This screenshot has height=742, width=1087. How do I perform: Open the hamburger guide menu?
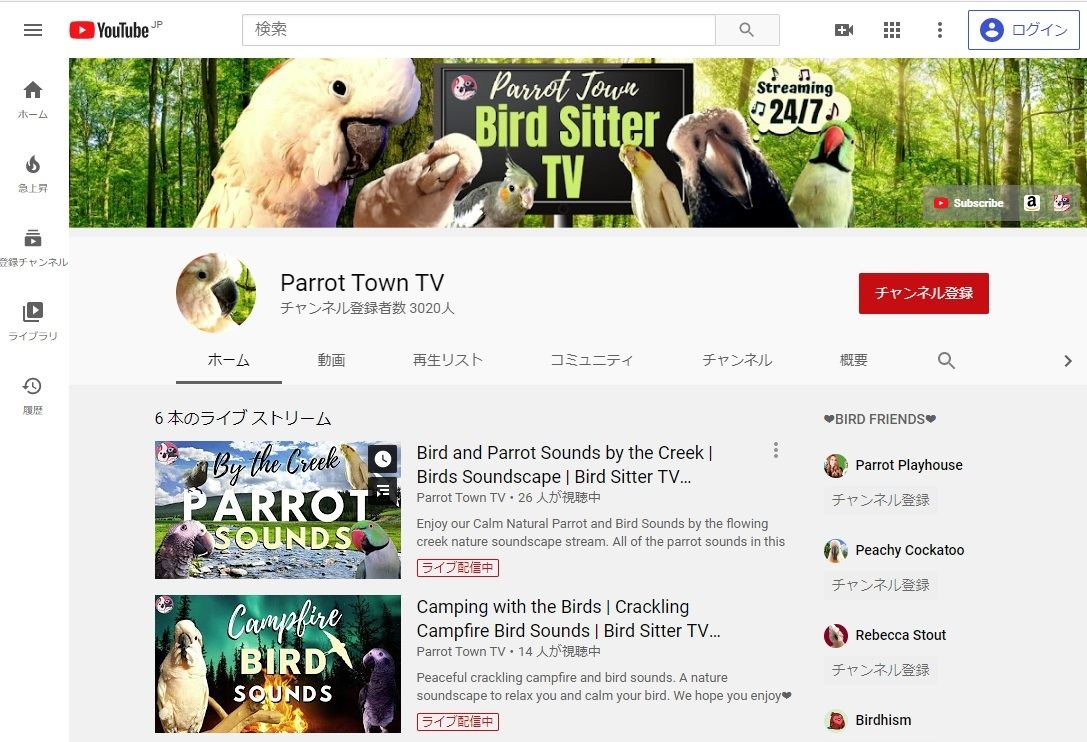coord(33,30)
